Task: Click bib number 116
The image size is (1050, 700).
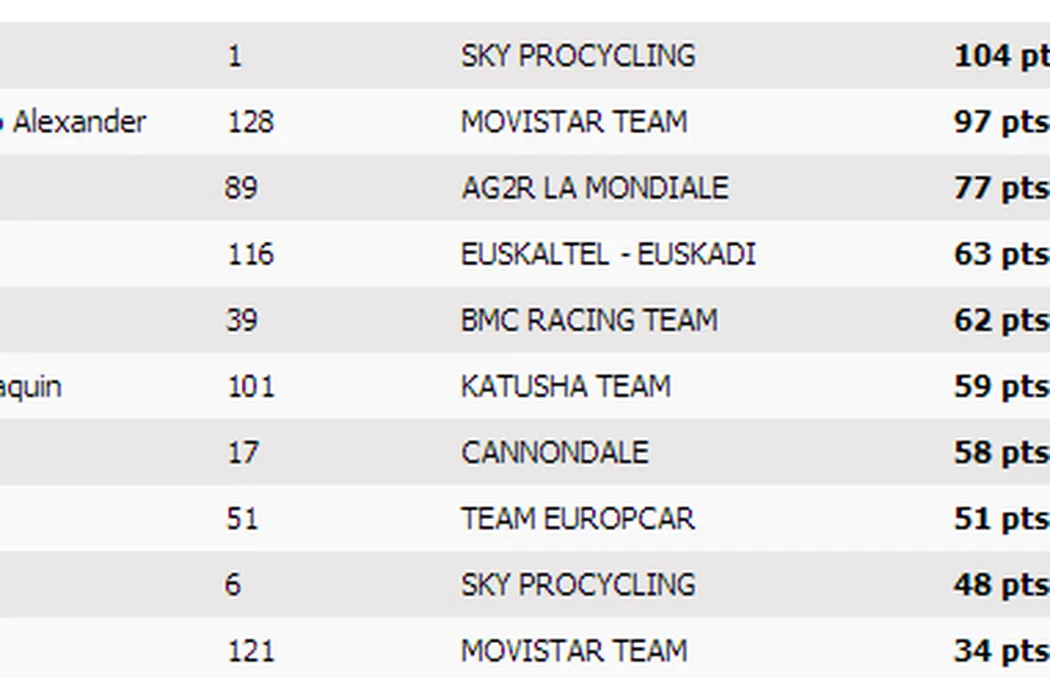Action: [x=250, y=254]
